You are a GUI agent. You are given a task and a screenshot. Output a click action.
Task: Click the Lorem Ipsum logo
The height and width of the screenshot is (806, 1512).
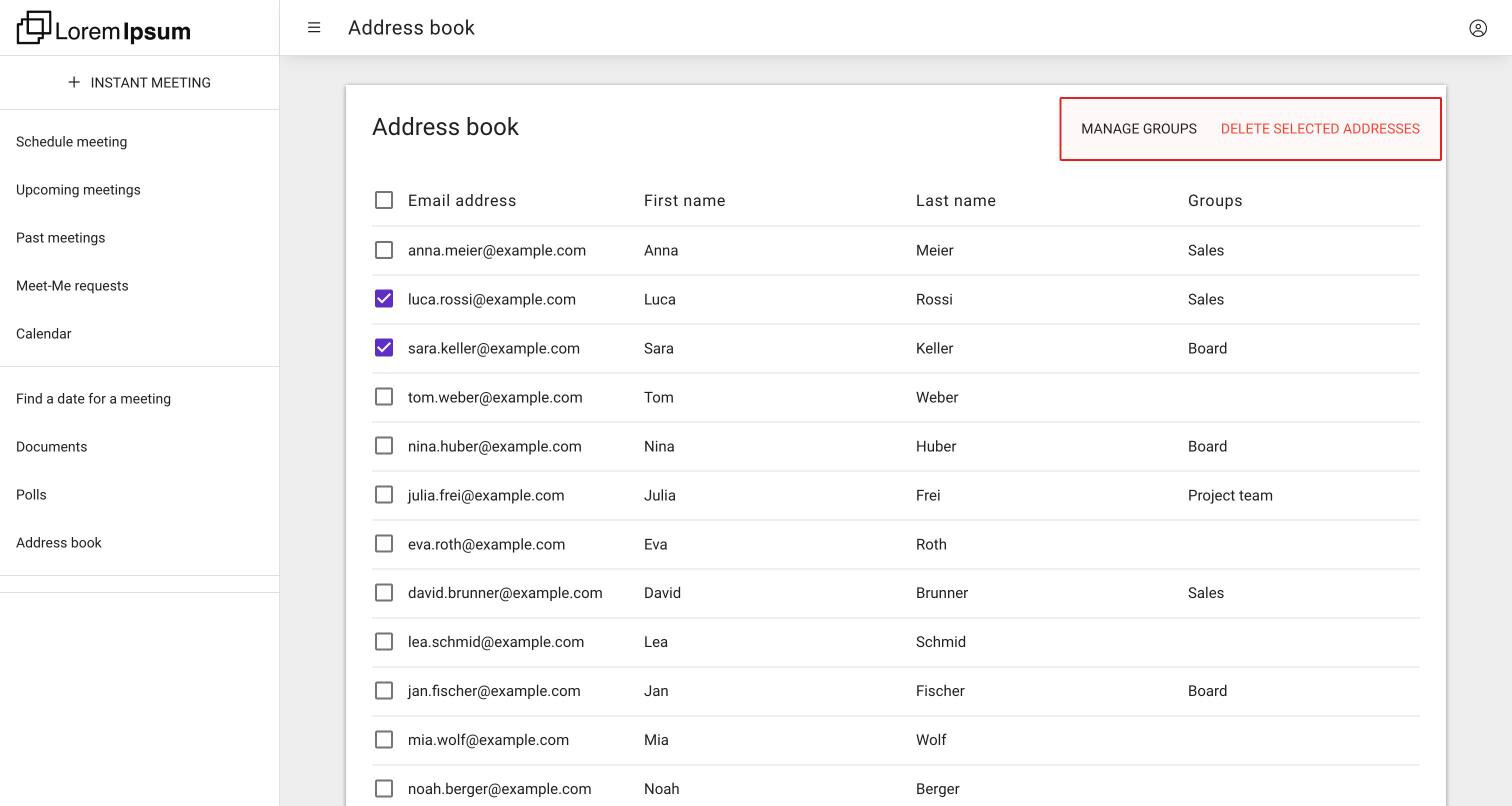click(104, 28)
